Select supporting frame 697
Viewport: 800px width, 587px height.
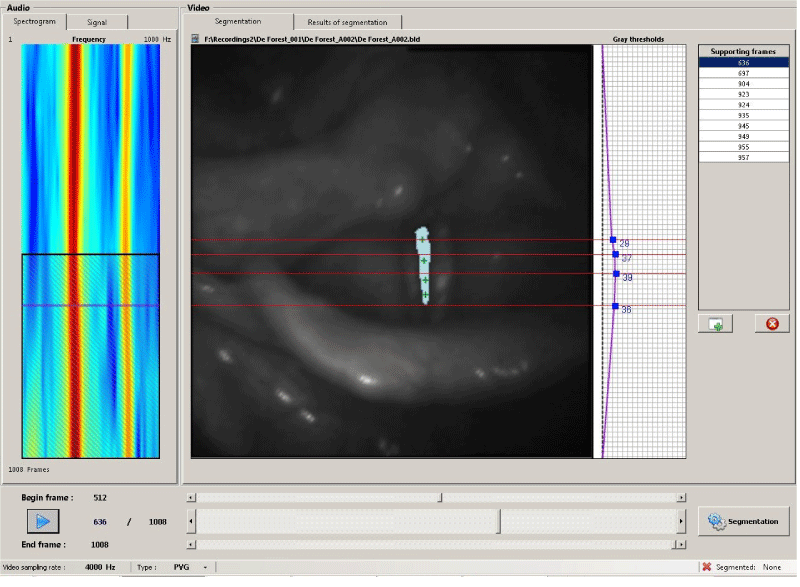click(x=743, y=73)
